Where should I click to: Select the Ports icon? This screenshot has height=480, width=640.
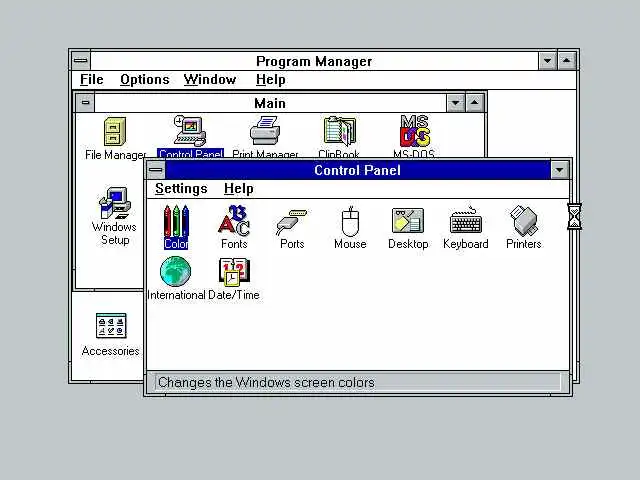pos(292,227)
